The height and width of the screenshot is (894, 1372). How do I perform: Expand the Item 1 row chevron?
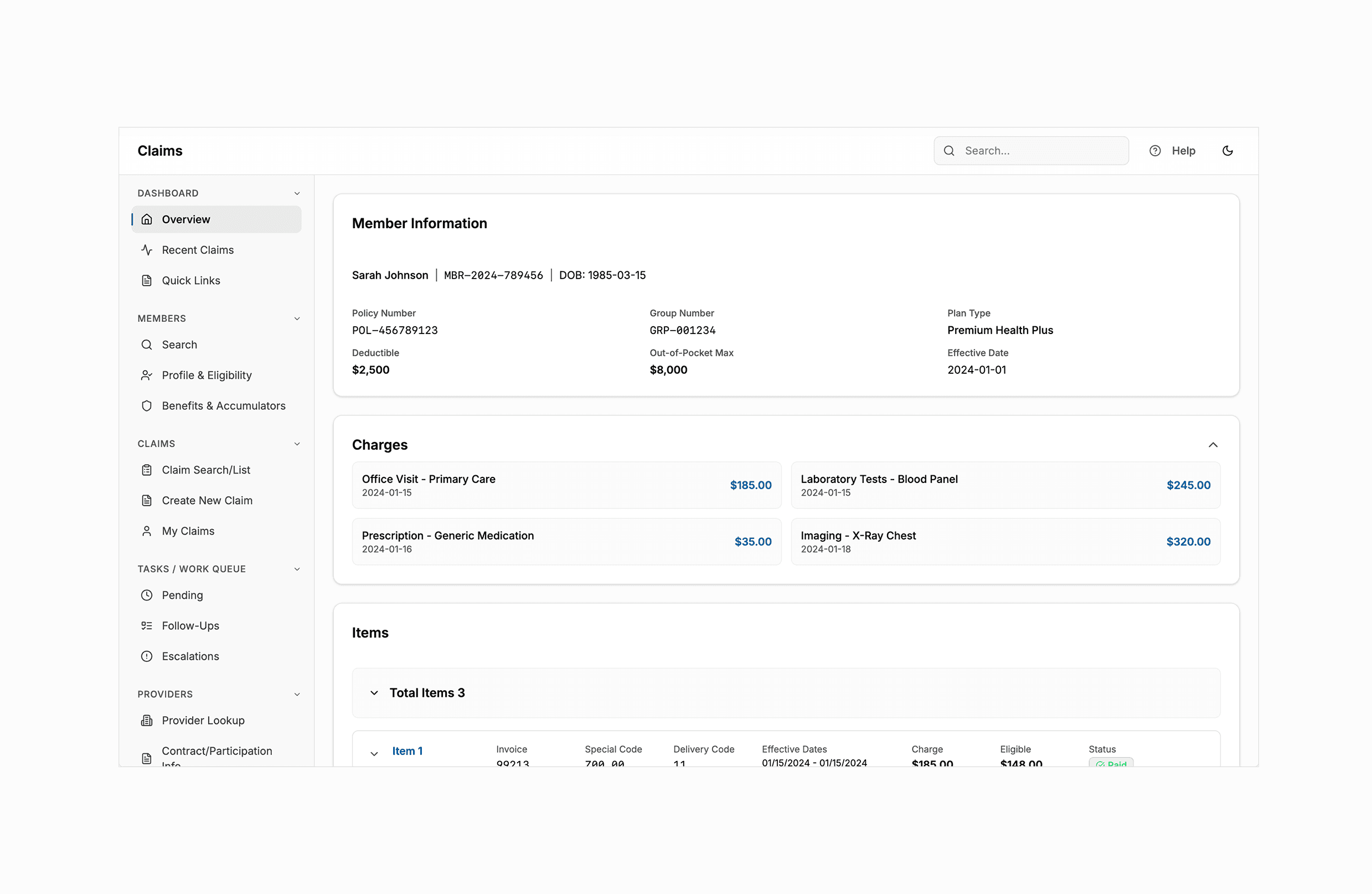coord(374,753)
